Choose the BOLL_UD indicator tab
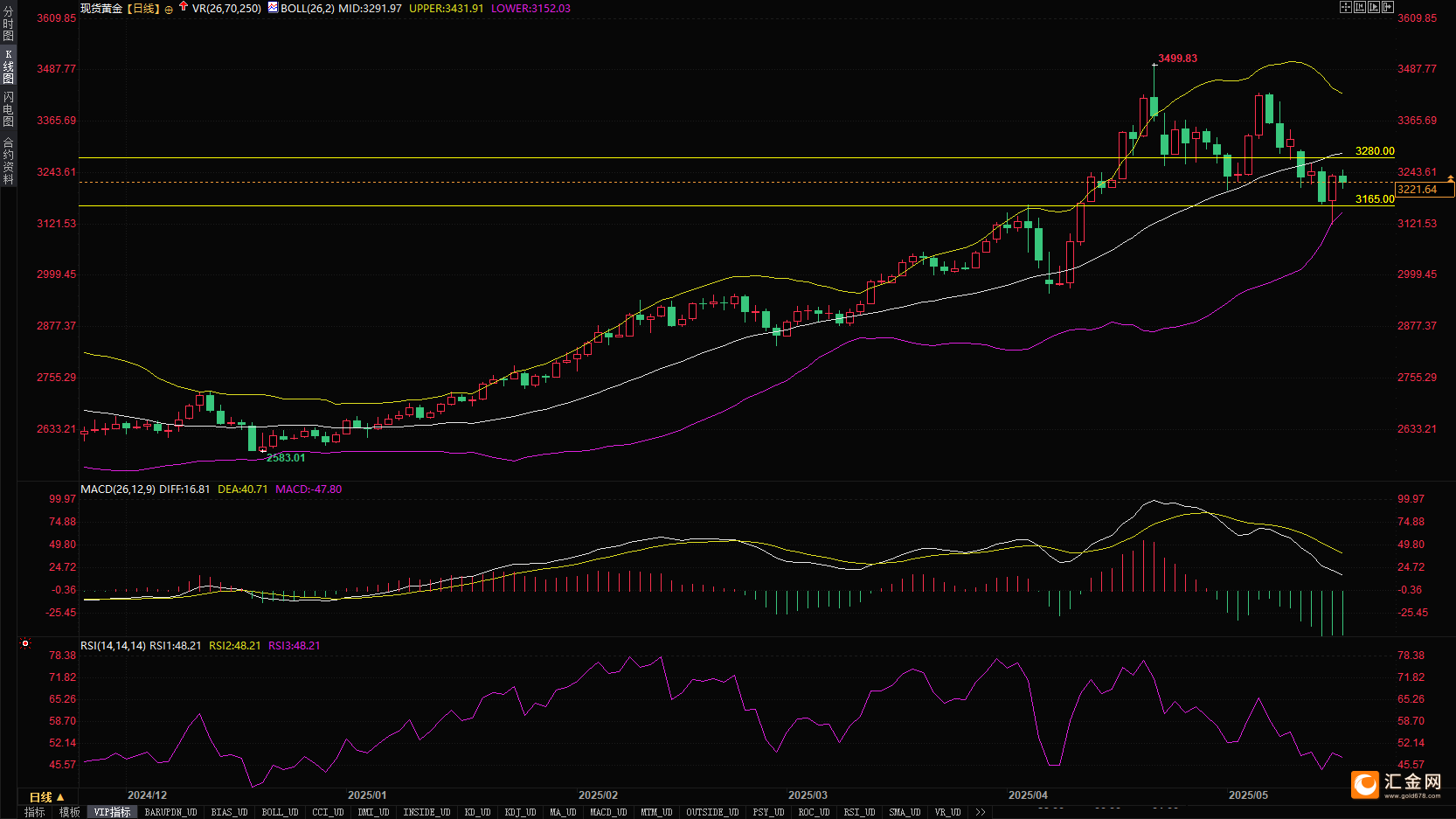1456x819 pixels. [281, 812]
